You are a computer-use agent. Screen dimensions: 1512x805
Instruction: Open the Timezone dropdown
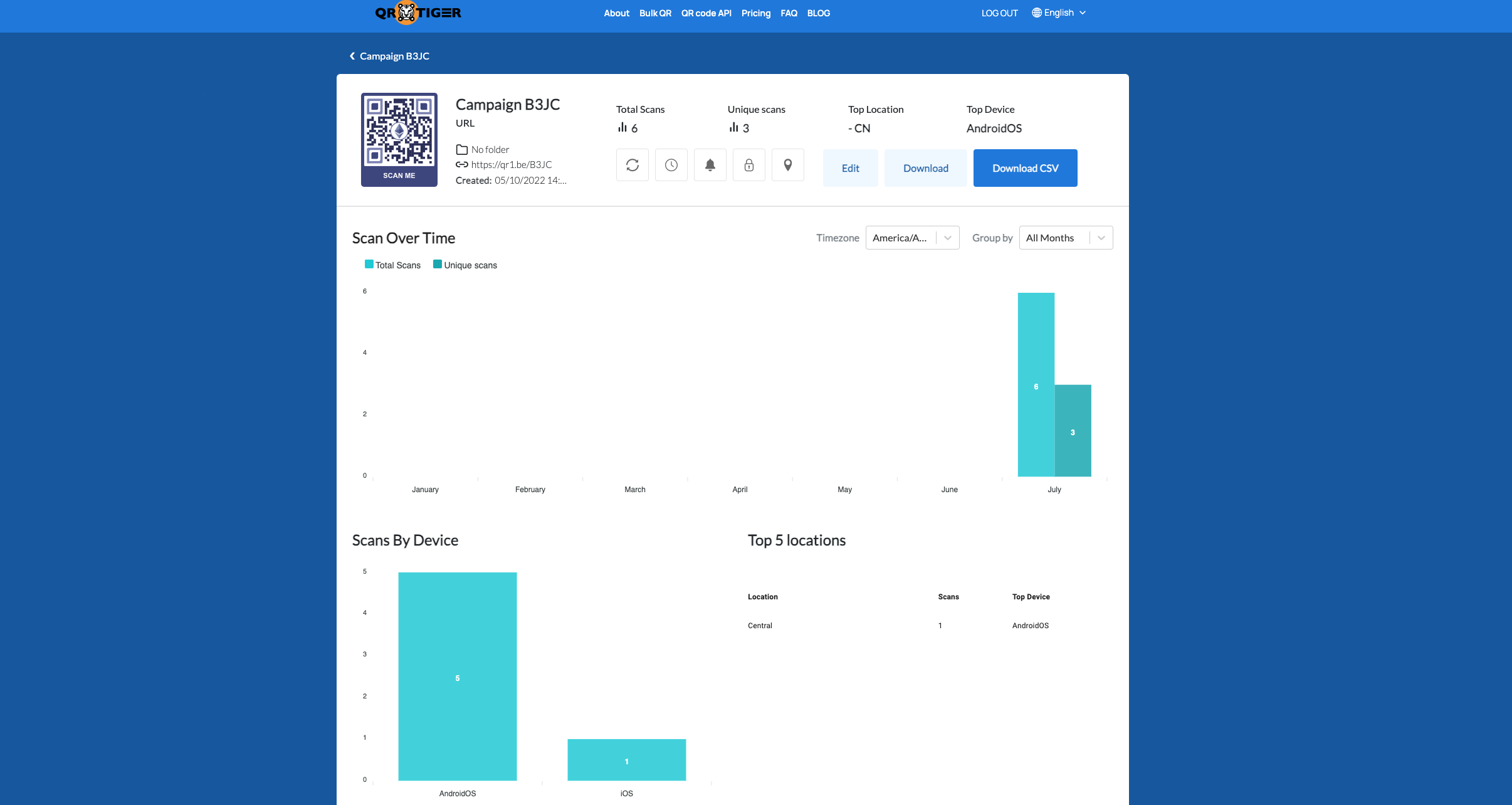point(912,238)
